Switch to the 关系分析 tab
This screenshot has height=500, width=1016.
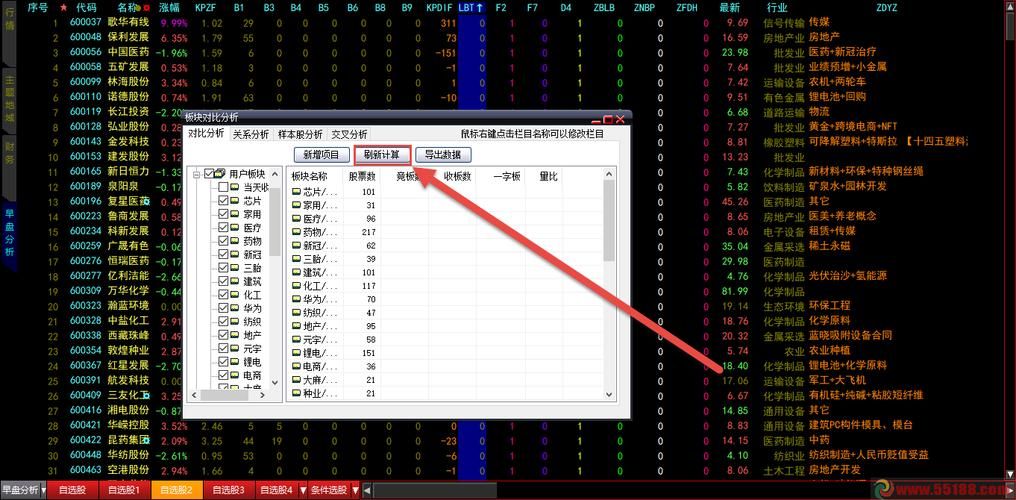pyautogui.click(x=251, y=135)
